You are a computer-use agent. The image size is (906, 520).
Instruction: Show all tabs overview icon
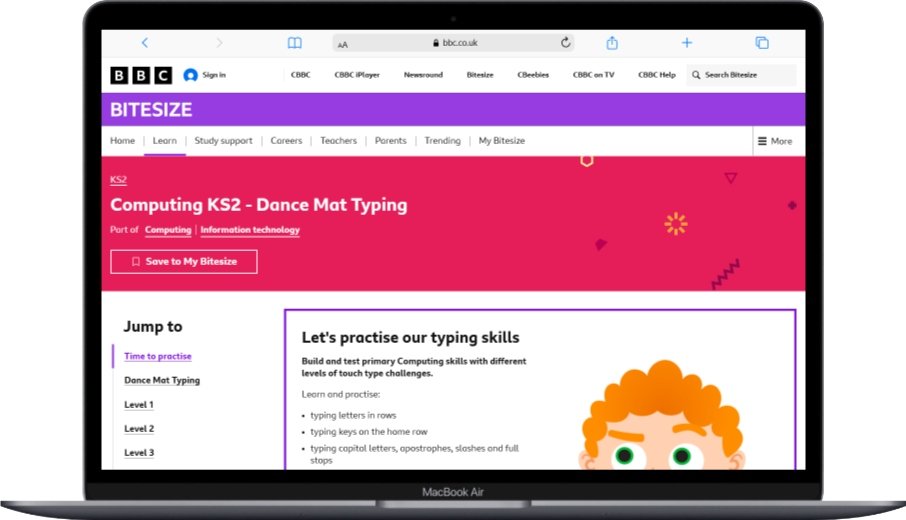pyautogui.click(x=762, y=43)
